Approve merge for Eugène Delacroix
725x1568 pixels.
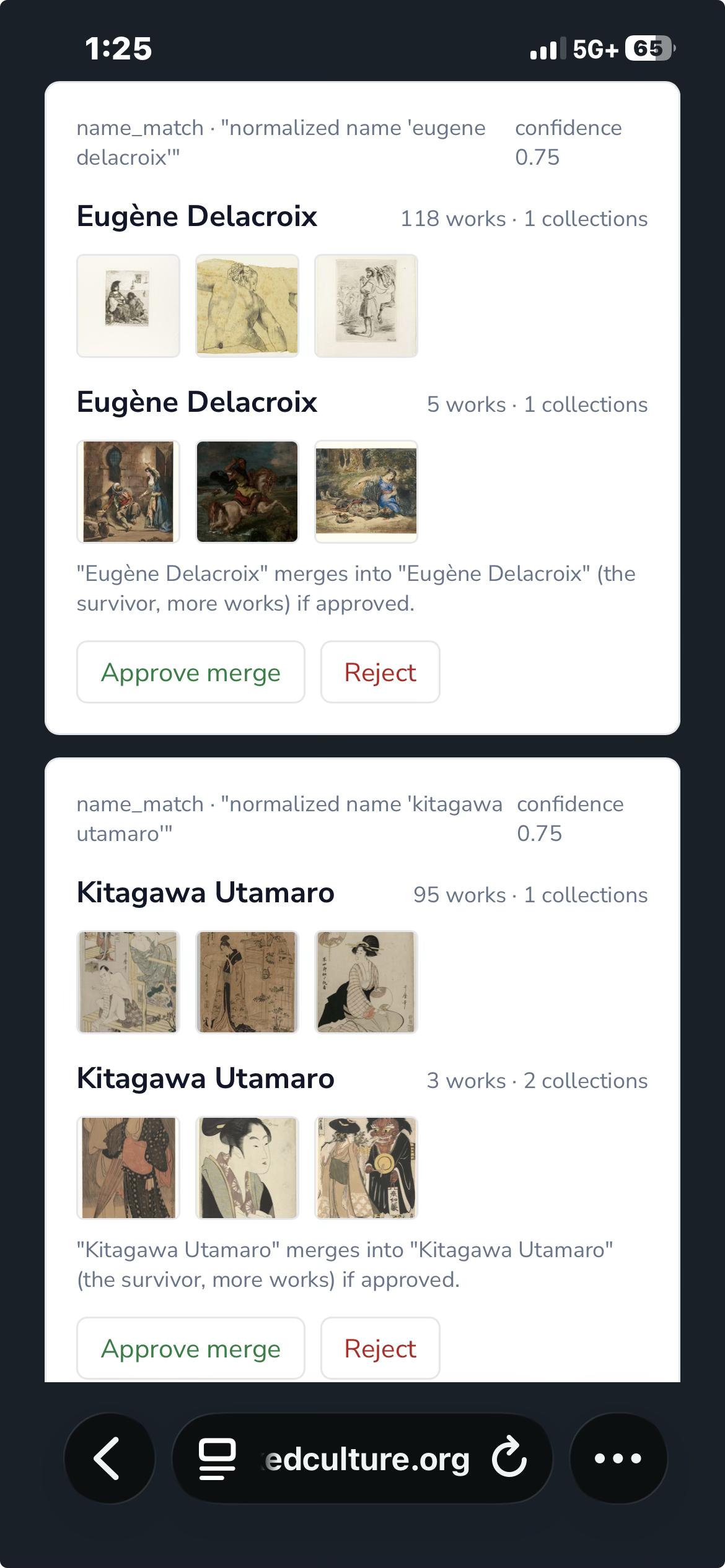pos(191,672)
